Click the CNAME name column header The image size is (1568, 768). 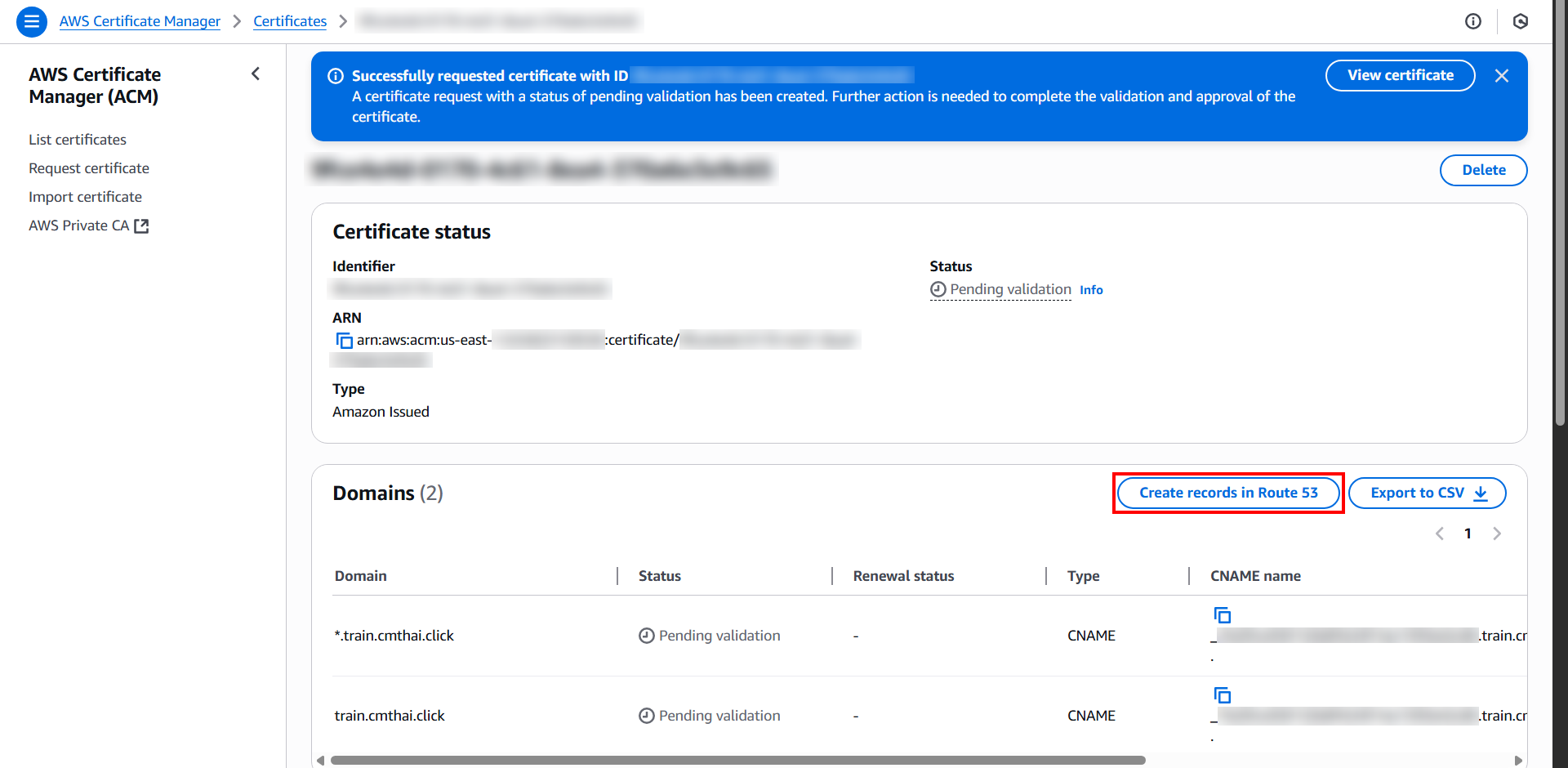click(x=1255, y=576)
